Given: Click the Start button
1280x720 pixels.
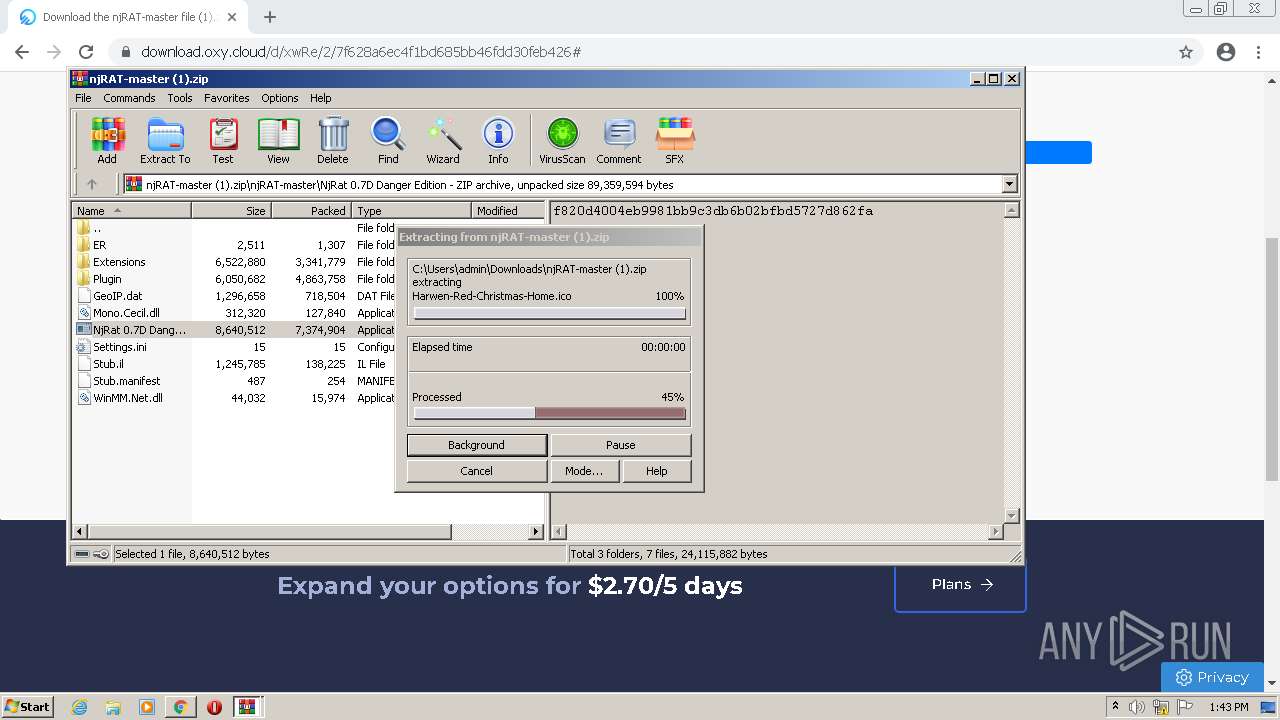Looking at the screenshot, I should [28, 707].
